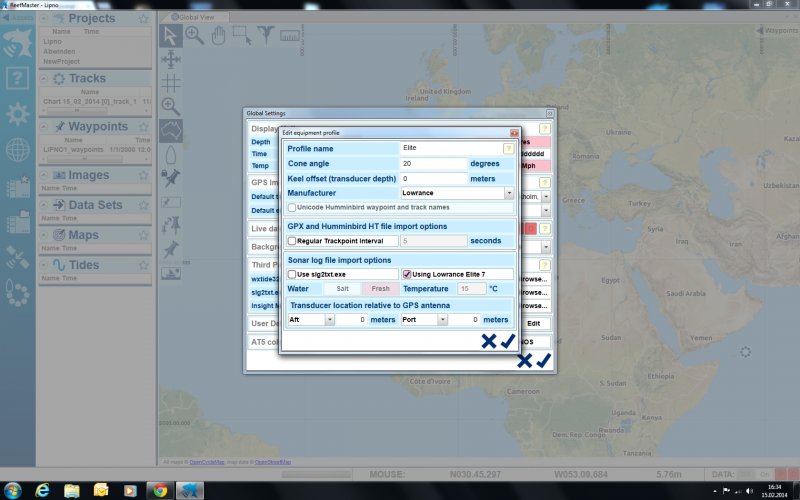Click the help icon beside Profile name
The height and width of the screenshot is (500, 800).
click(x=508, y=149)
